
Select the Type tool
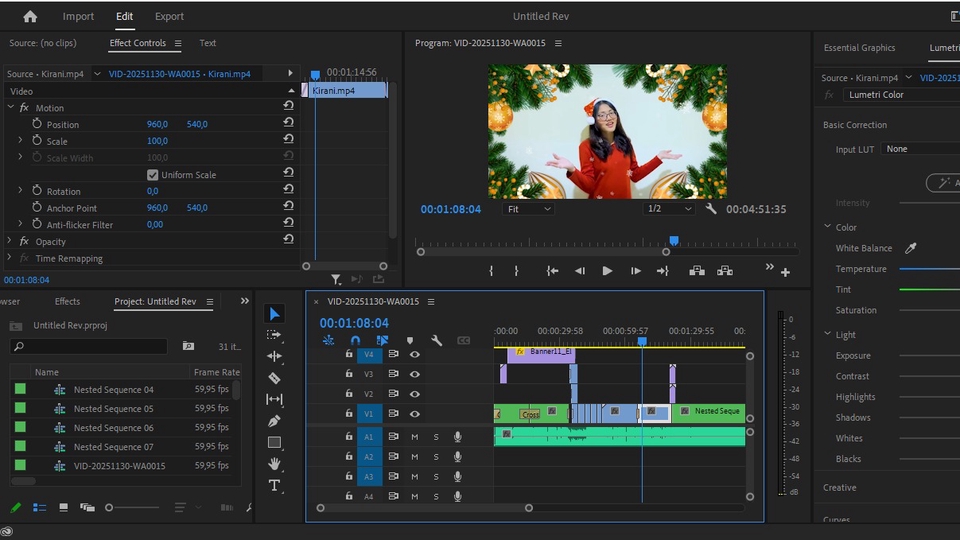[275, 485]
